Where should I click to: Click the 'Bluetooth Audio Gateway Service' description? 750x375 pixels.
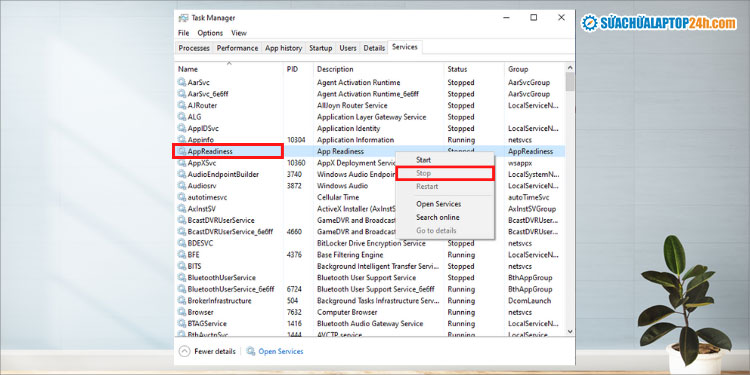pyautogui.click(x=370, y=323)
